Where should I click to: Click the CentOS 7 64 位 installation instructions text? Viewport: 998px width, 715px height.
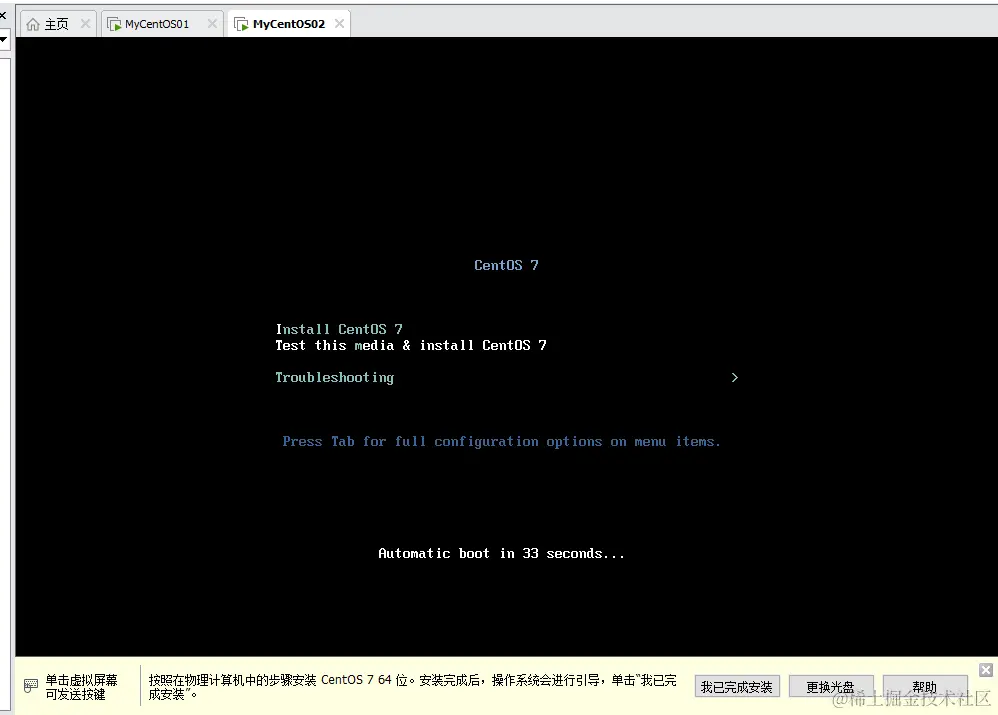coord(412,687)
